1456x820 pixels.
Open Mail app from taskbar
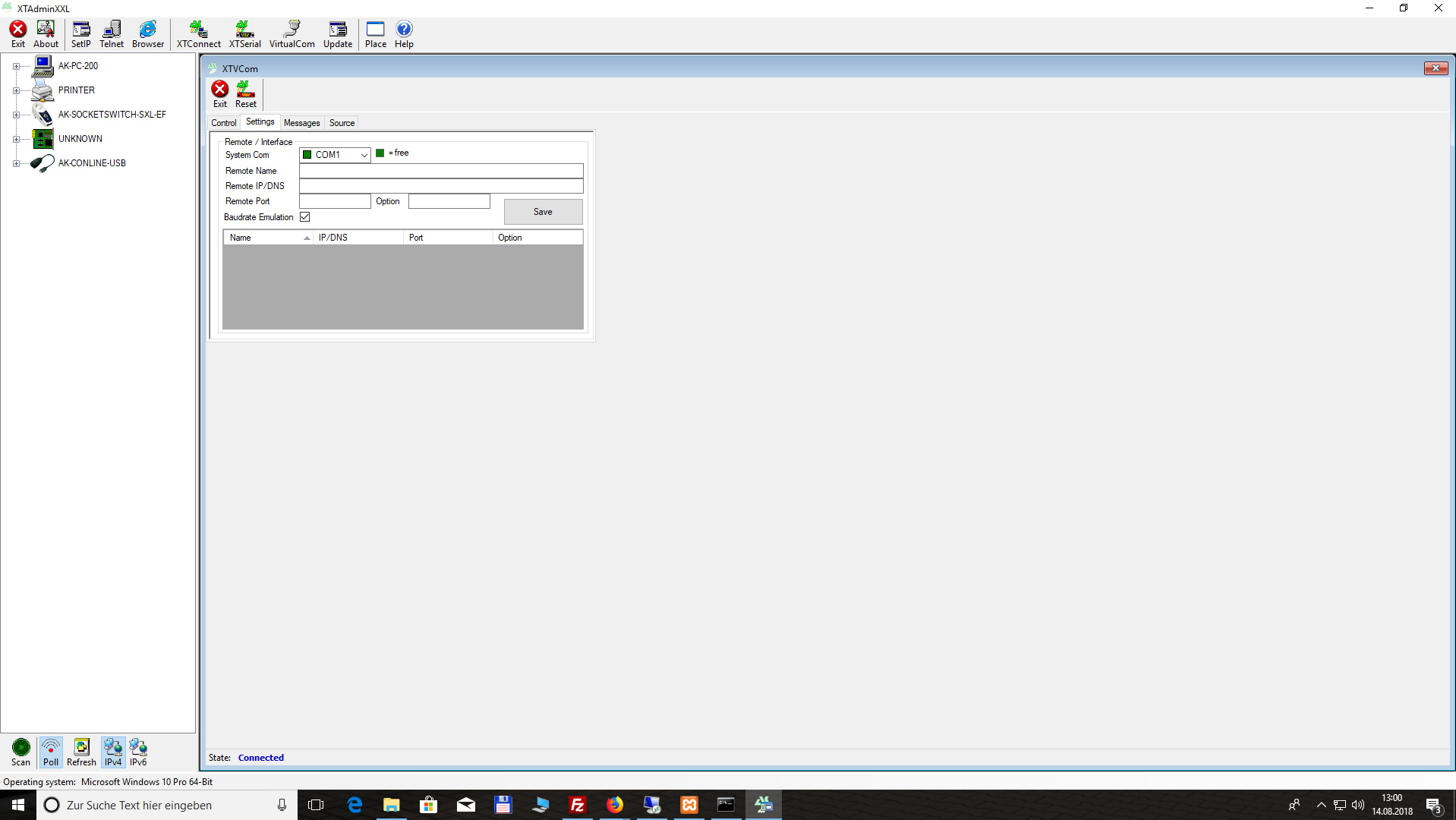coord(466,805)
